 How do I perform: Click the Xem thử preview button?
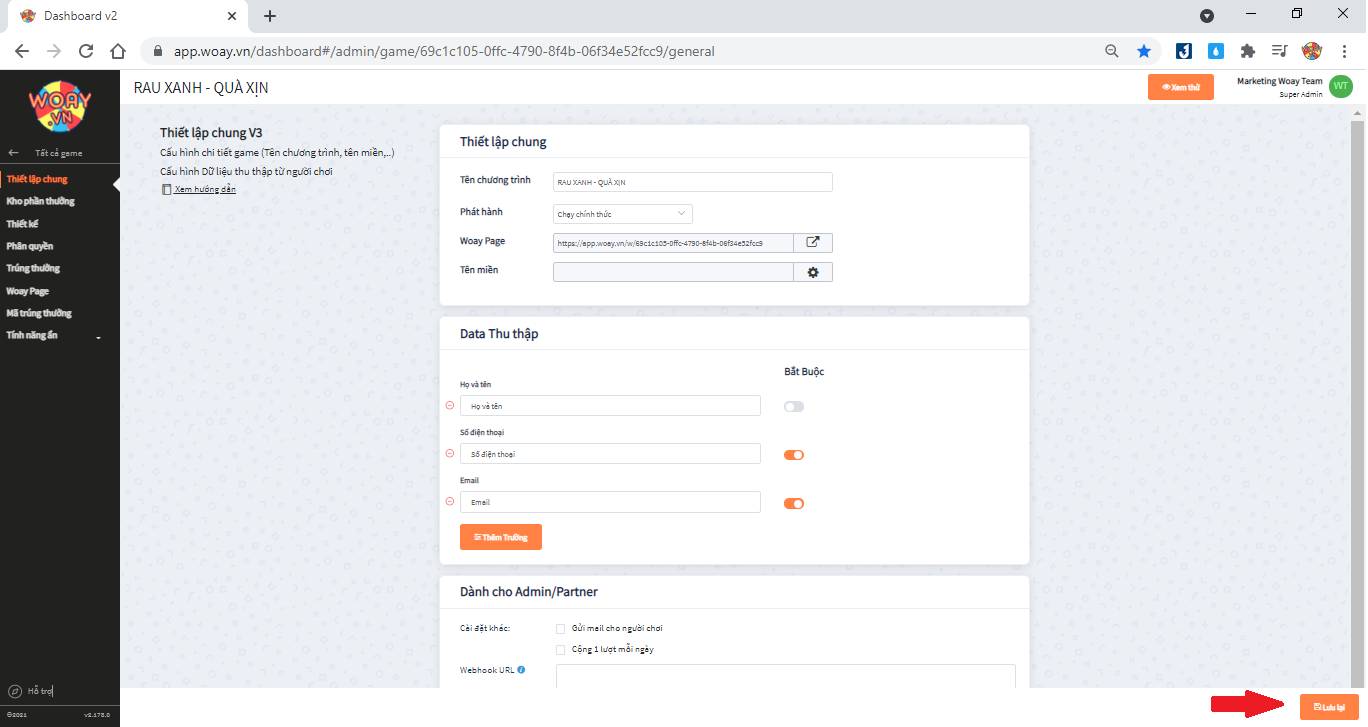[x=1181, y=87]
